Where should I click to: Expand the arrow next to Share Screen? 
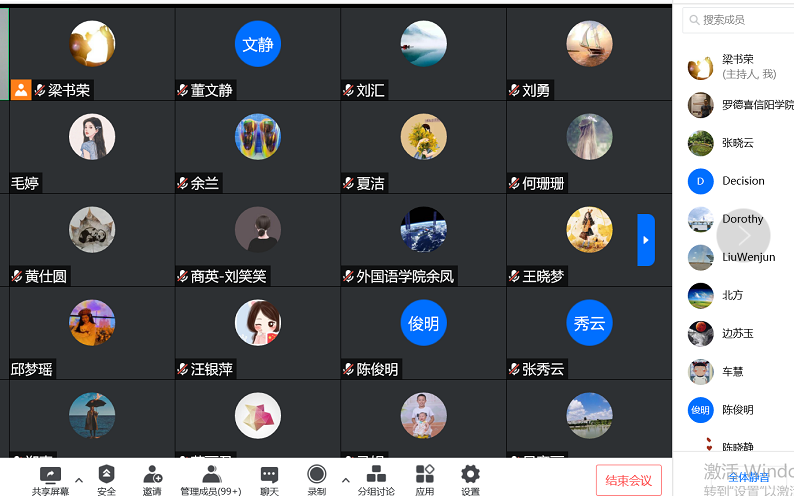click(x=79, y=480)
